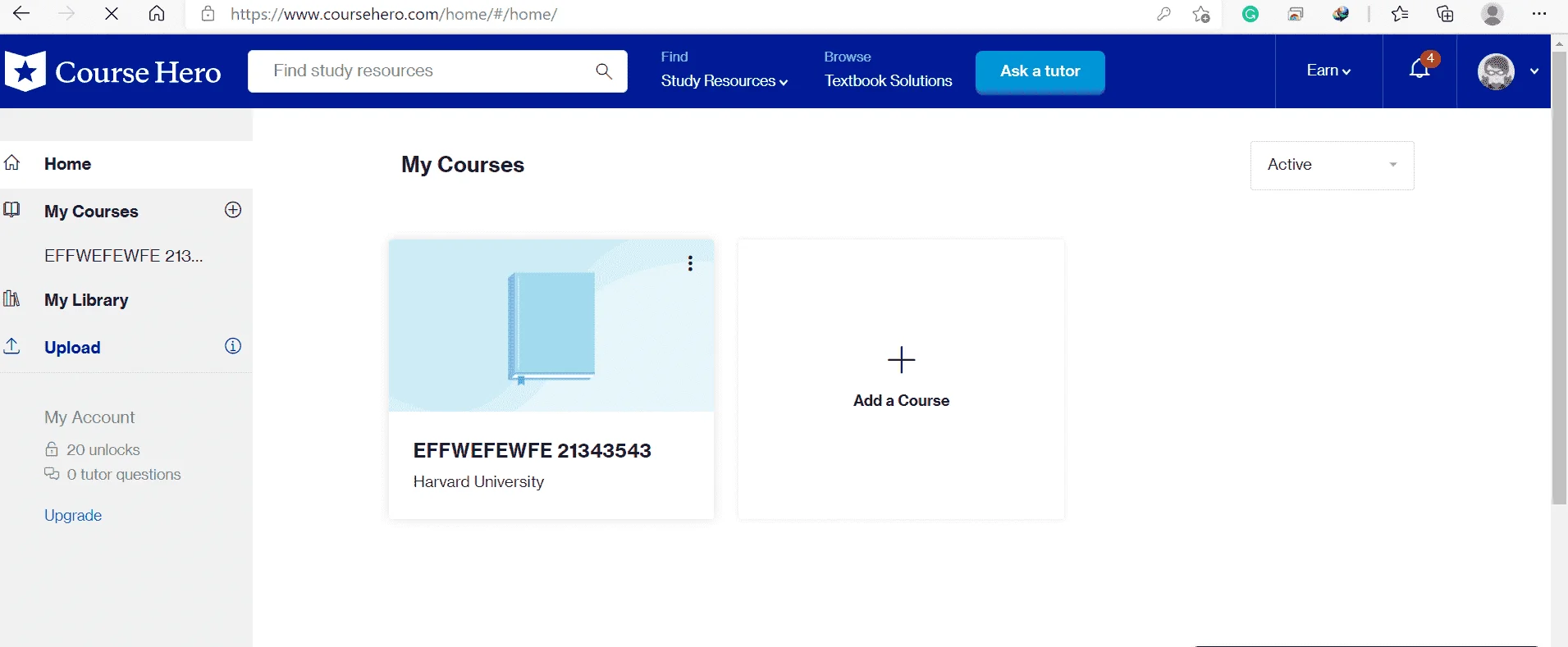Open EFFWEFEWFE 213... course in sidebar
Image resolution: width=1568 pixels, height=647 pixels.
[x=124, y=256]
